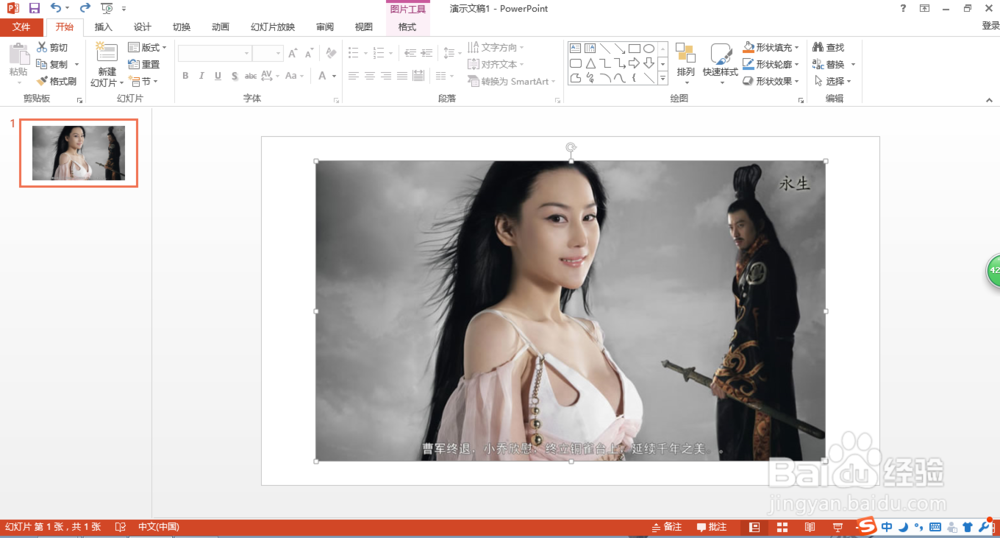Click Reset (重置) slide button

pyautogui.click(x=143, y=64)
